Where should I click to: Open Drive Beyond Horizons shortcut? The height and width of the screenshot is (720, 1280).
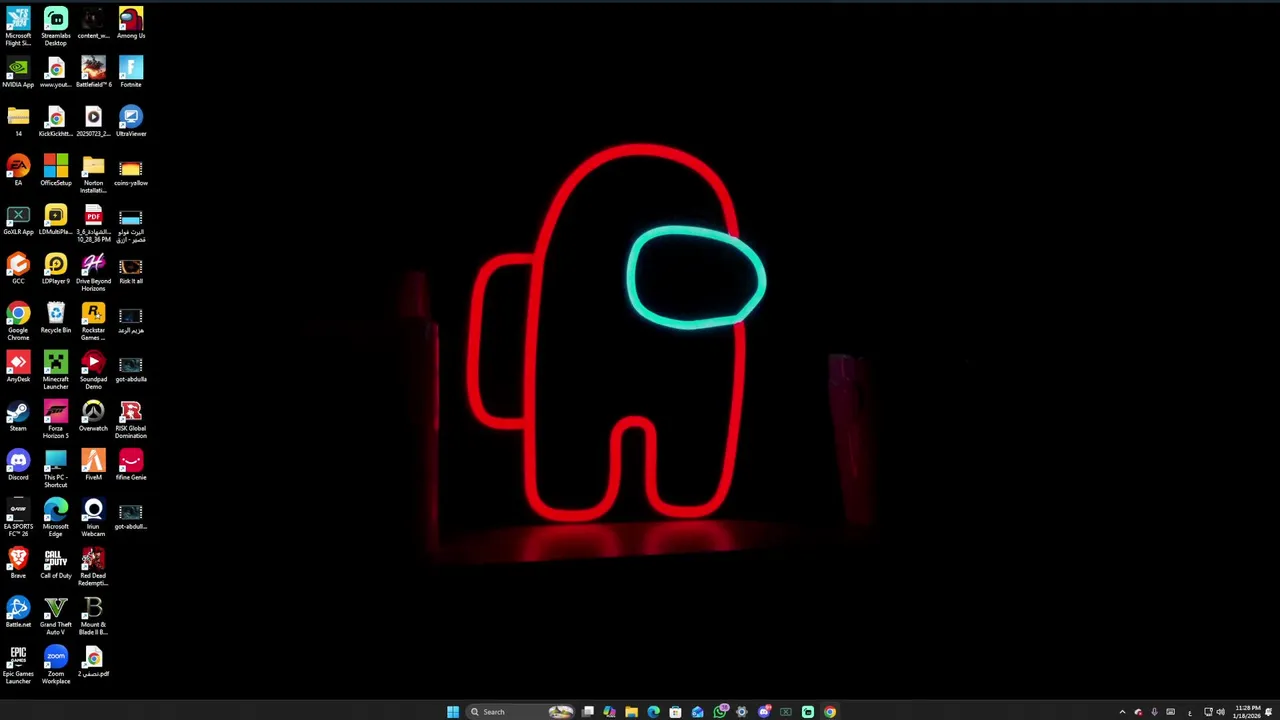(93, 272)
